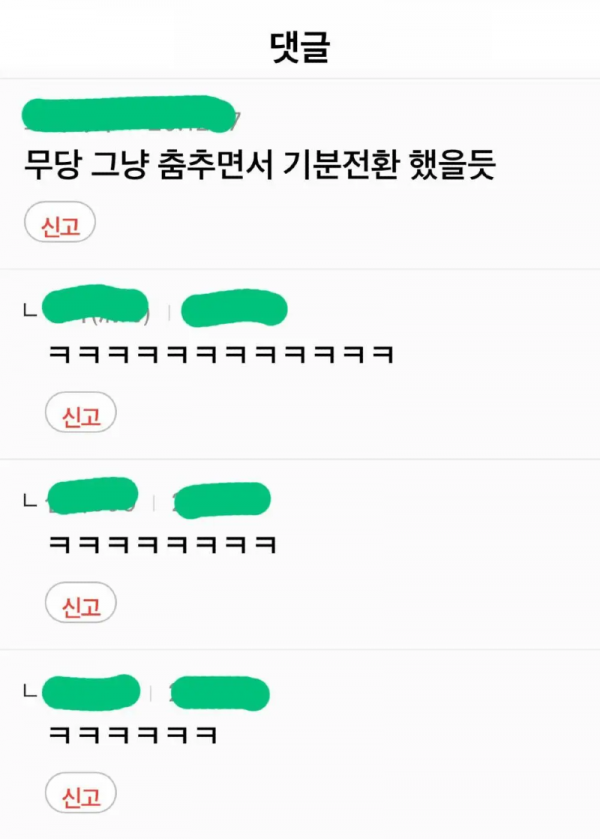The image size is (600, 839).
Task: Select the reply text with six ㅋ characters
Action: pyautogui.click(x=133, y=735)
